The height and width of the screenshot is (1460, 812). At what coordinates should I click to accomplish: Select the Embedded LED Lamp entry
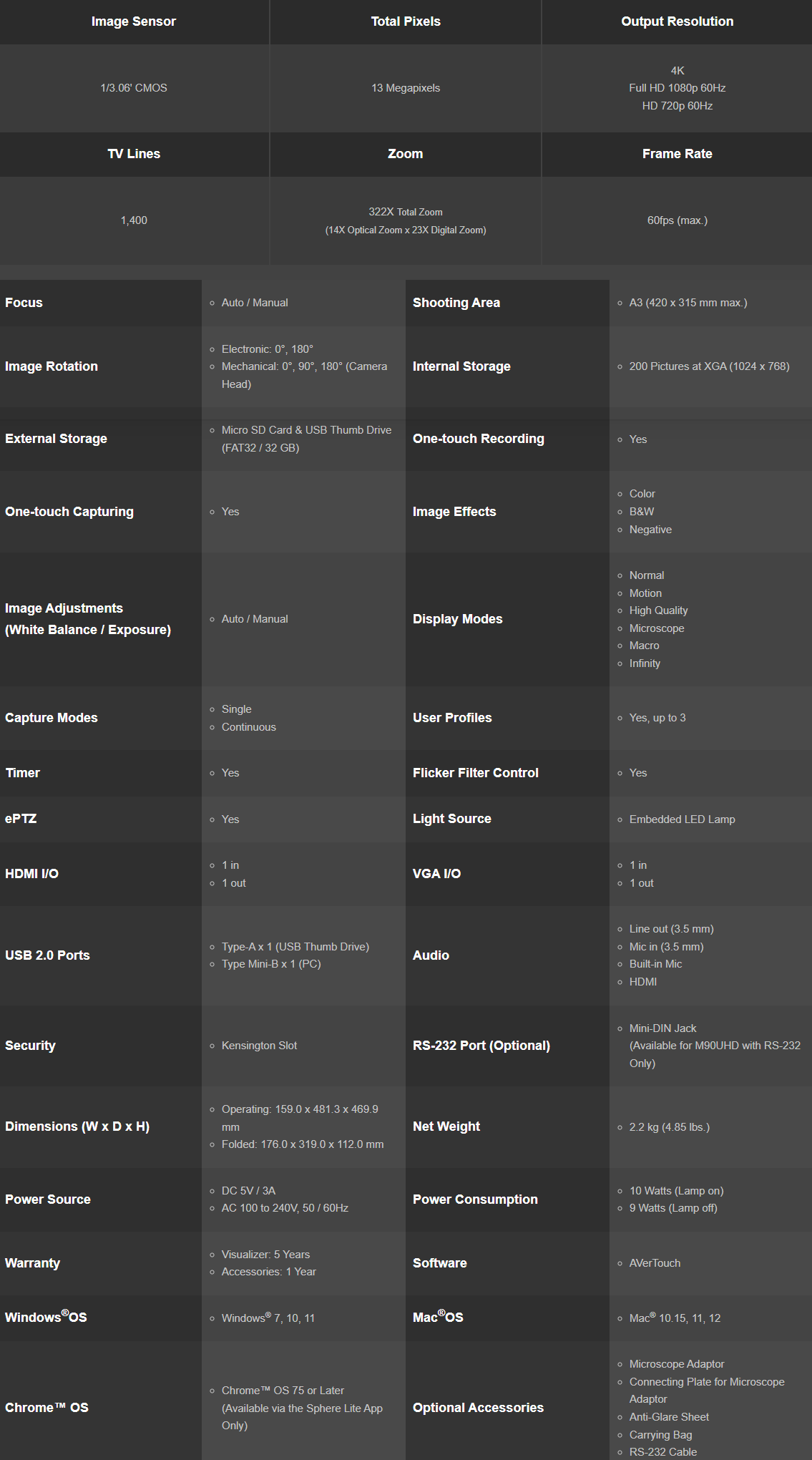coord(682,819)
